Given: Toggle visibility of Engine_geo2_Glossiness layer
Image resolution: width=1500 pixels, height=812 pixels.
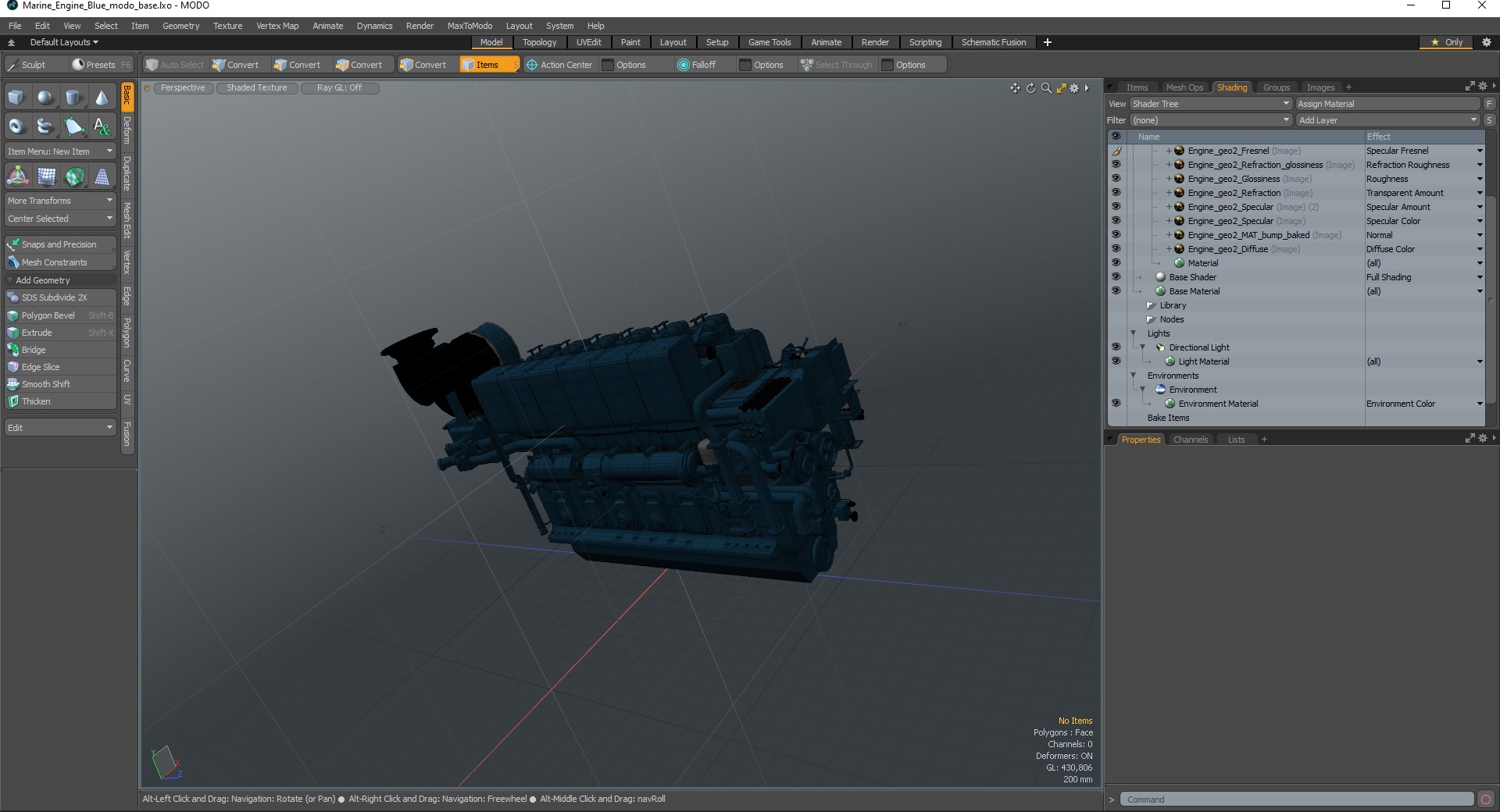Looking at the screenshot, I should click(x=1116, y=179).
